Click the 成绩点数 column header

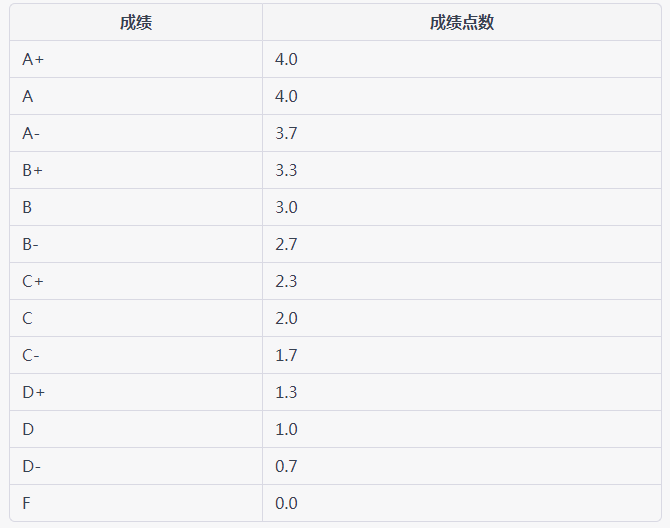(x=462, y=22)
